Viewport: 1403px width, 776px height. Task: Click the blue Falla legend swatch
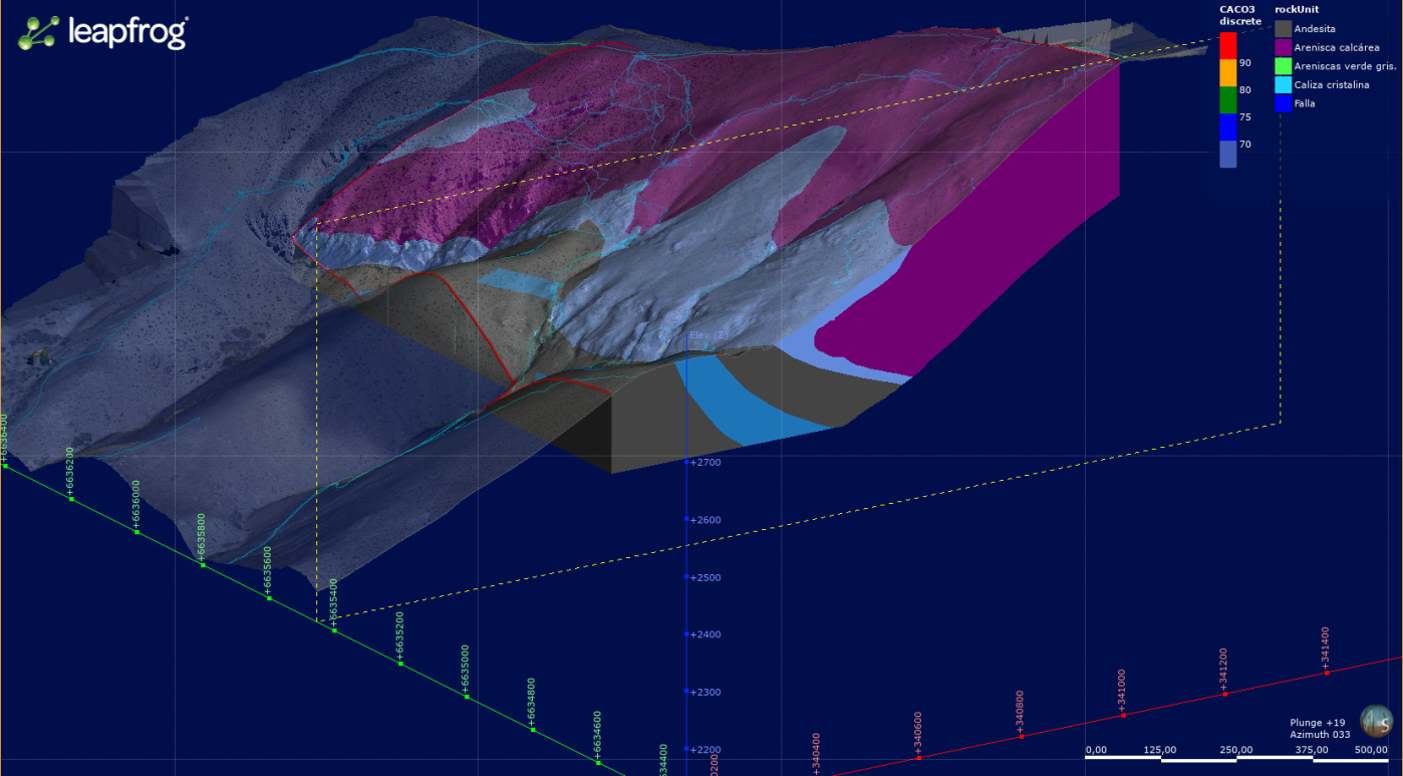pyautogui.click(x=1283, y=103)
